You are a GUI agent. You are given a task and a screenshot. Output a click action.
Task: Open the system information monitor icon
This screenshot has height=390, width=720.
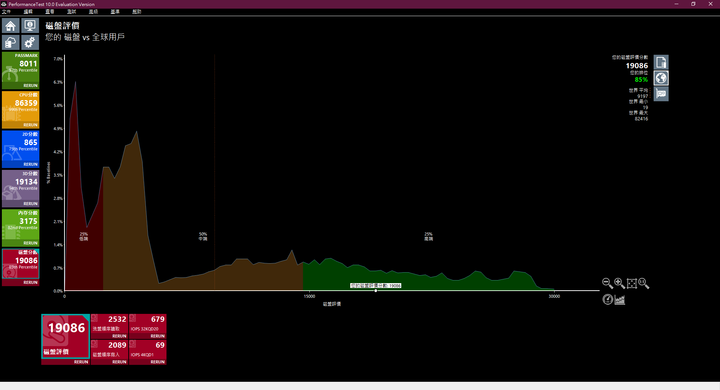(x=30, y=26)
